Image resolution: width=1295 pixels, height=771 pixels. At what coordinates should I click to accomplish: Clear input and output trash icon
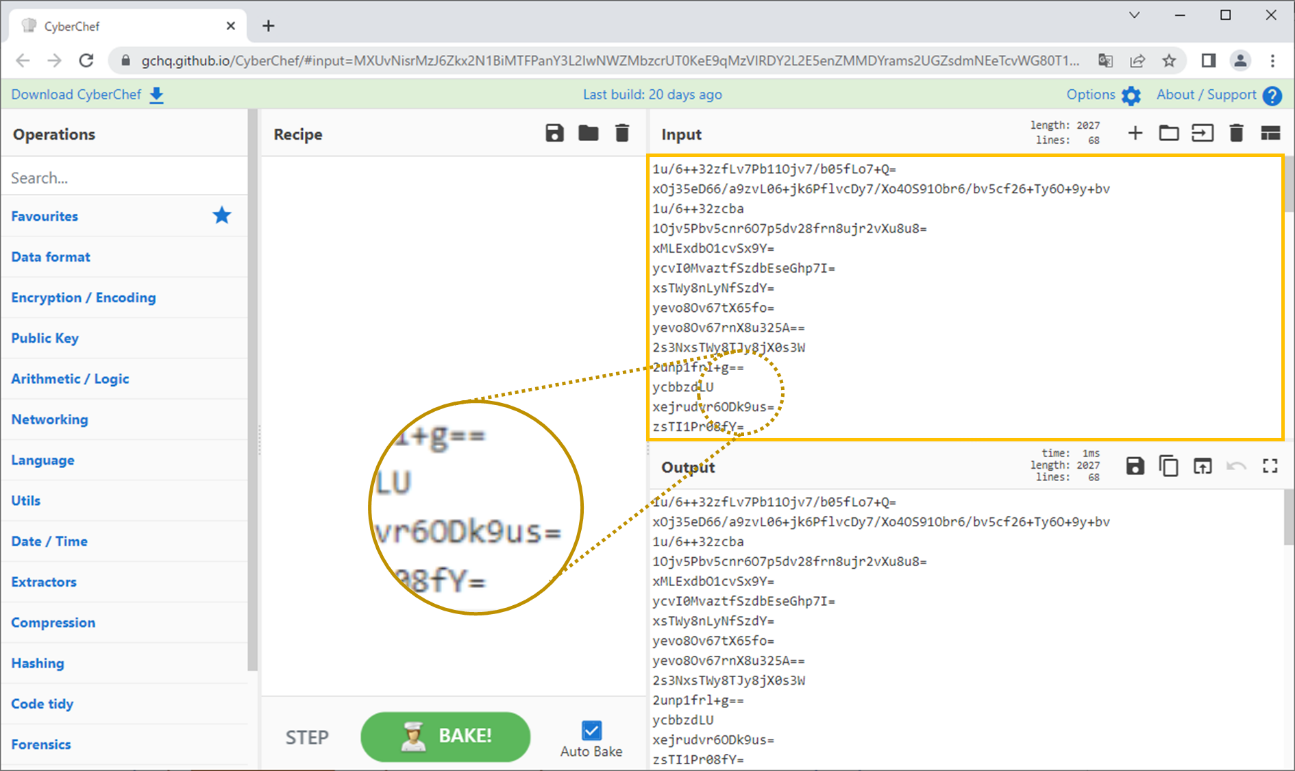click(1236, 133)
